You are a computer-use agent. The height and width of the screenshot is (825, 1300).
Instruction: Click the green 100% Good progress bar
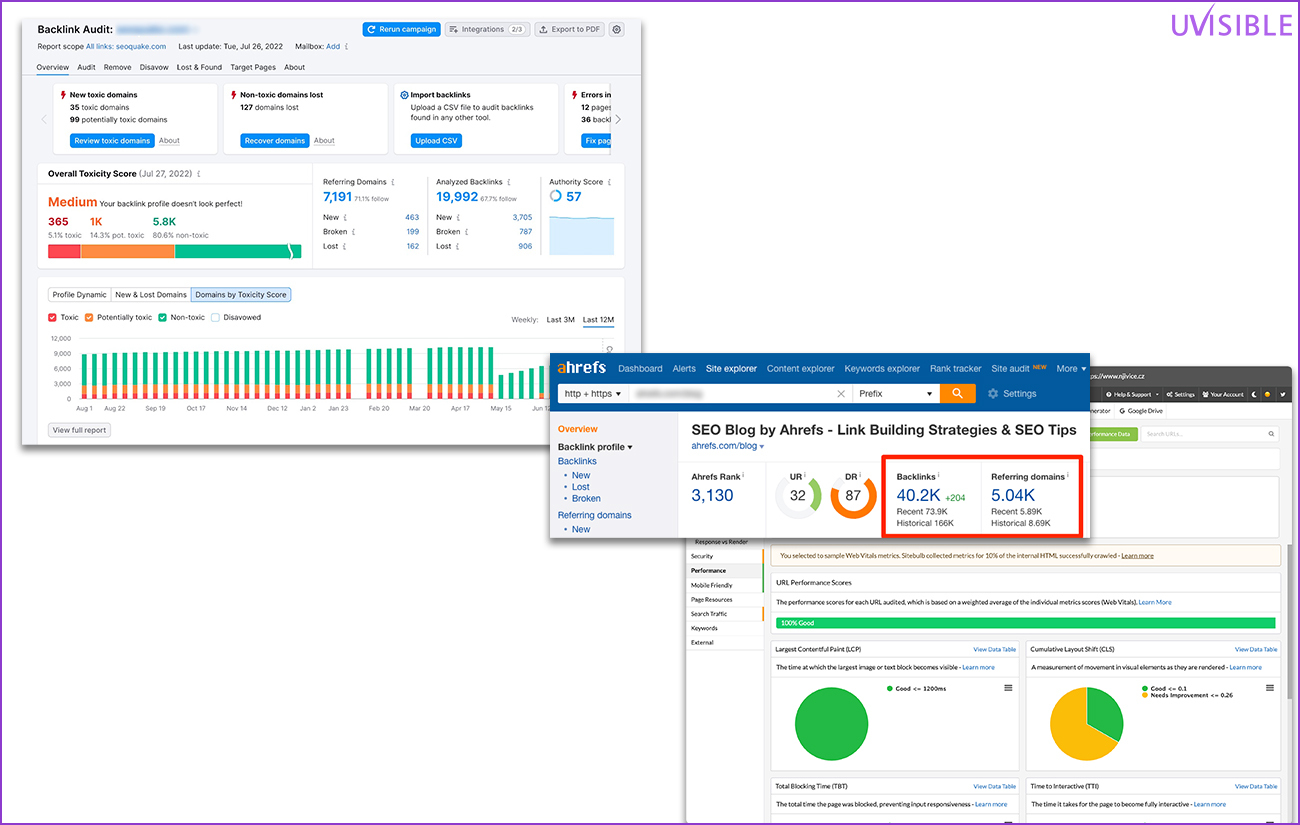click(x=1026, y=623)
